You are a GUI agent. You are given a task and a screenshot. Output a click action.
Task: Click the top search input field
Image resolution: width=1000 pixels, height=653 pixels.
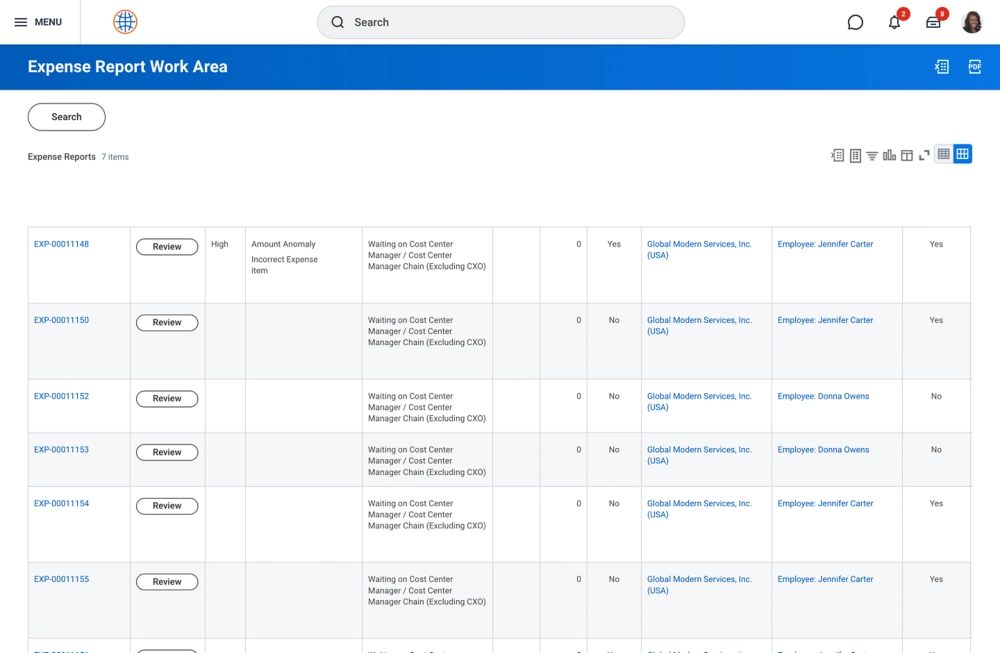point(500,22)
